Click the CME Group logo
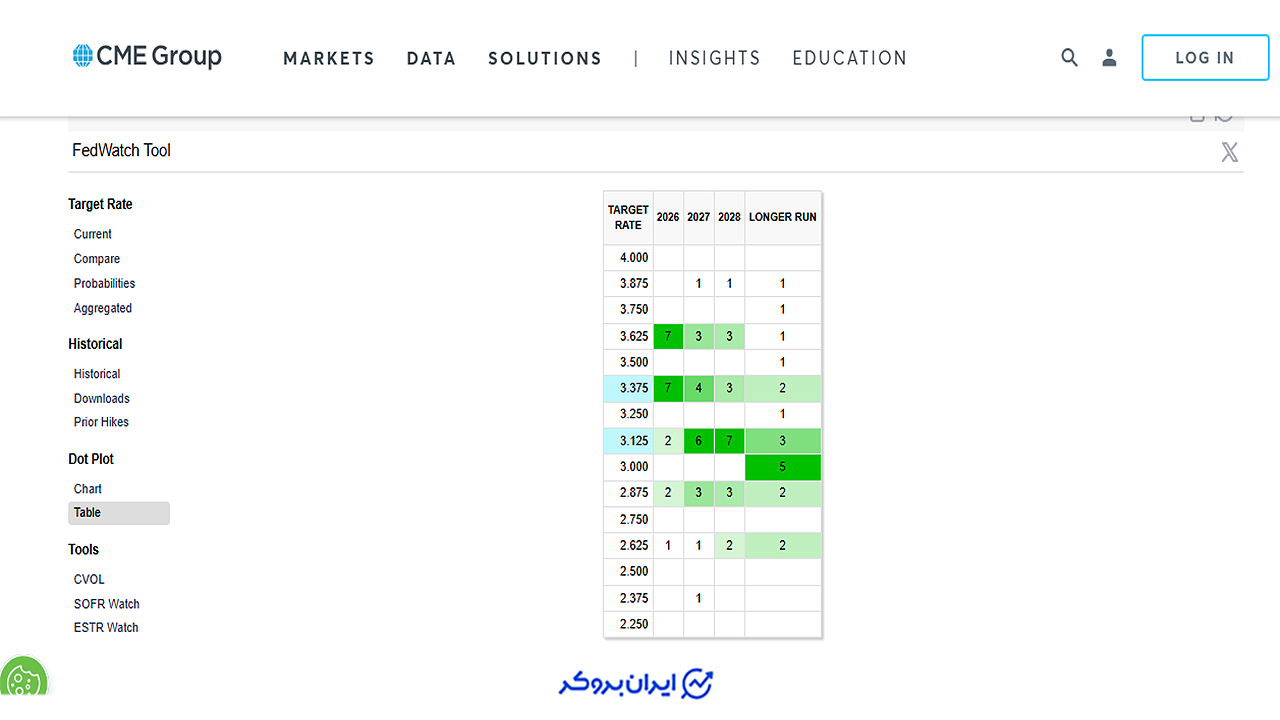Viewport: 1280px width, 720px height. [147, 56]
